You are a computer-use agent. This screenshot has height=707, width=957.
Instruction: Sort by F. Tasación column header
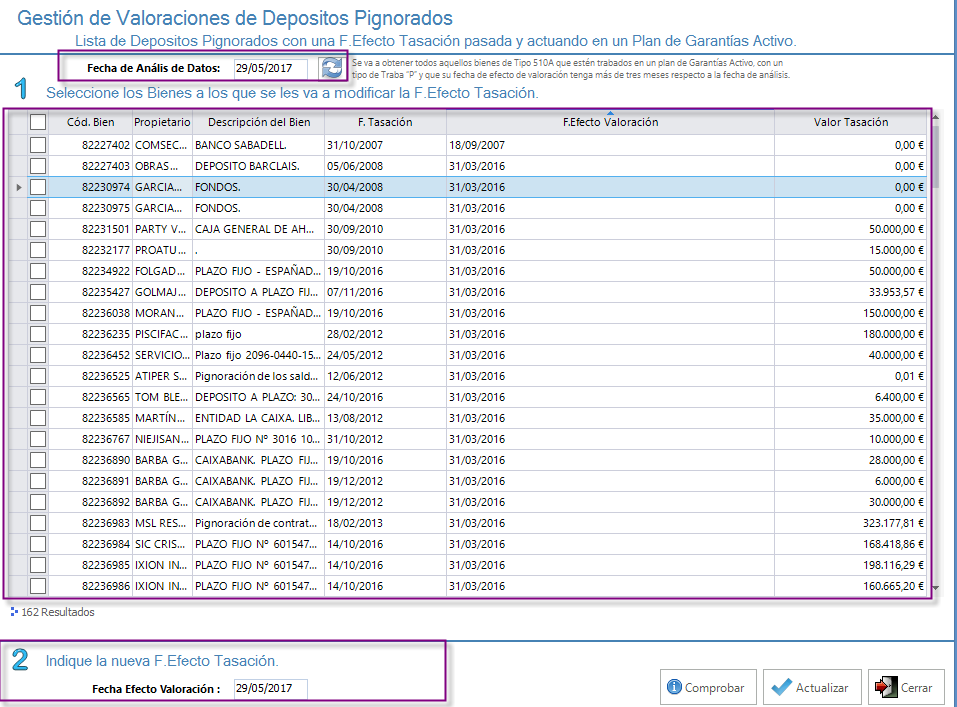[385, 122]
